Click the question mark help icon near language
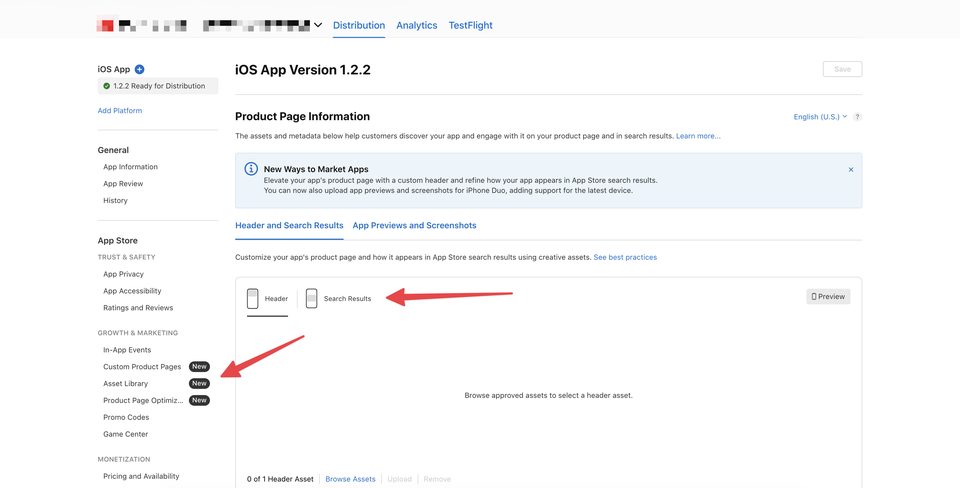Screen dimensions: 960x488 click(x=857, y=117)
